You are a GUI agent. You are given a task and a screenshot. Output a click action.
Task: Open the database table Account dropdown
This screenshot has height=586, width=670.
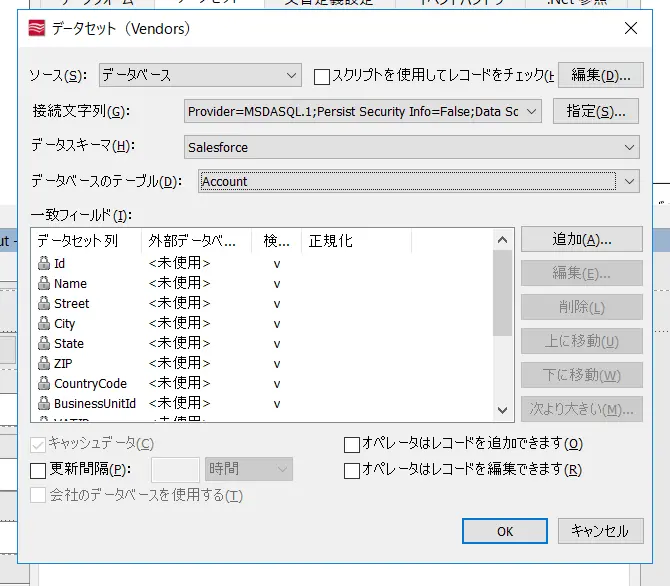pos(418,181)
